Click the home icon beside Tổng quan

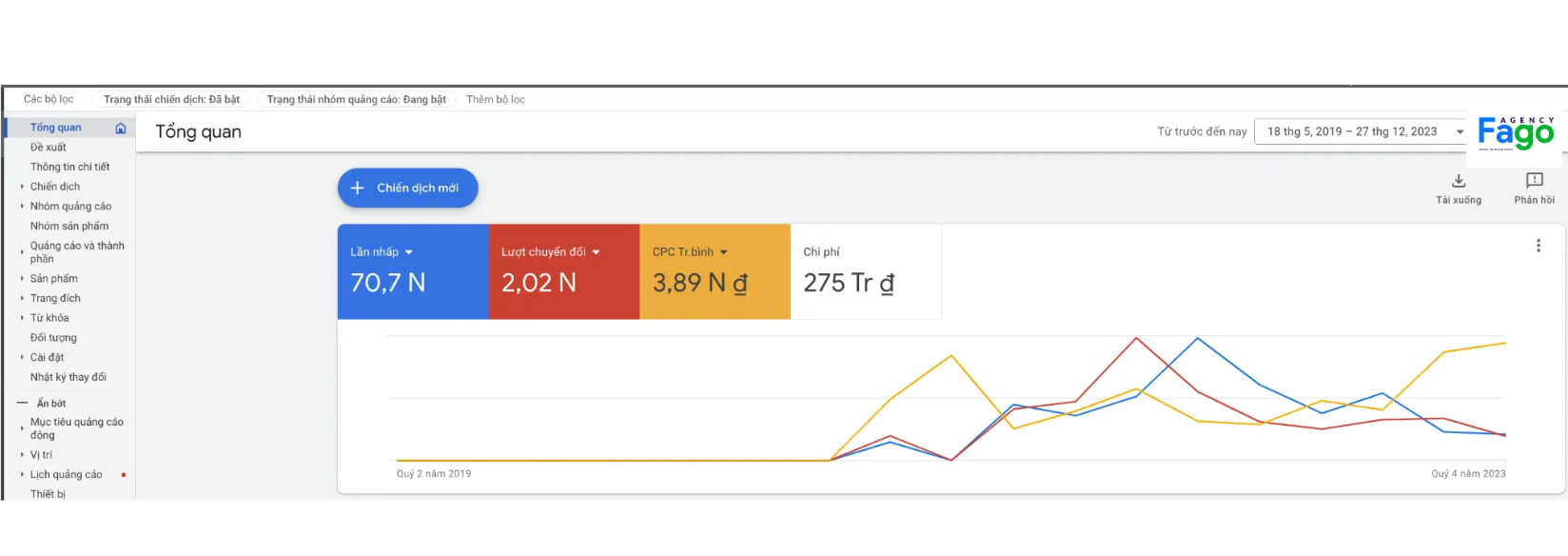point(121,128)
